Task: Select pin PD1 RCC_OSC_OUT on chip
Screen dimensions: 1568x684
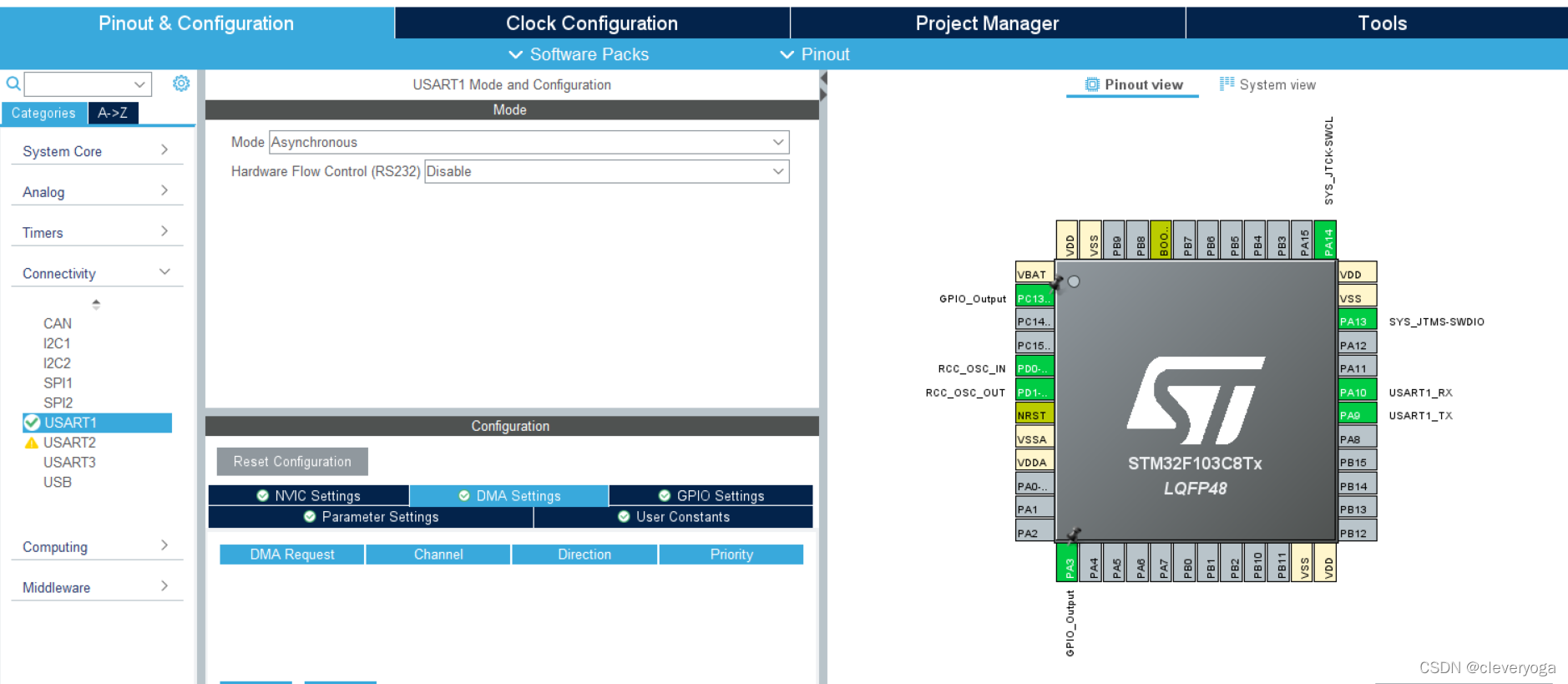Action: coord(1034,392)
